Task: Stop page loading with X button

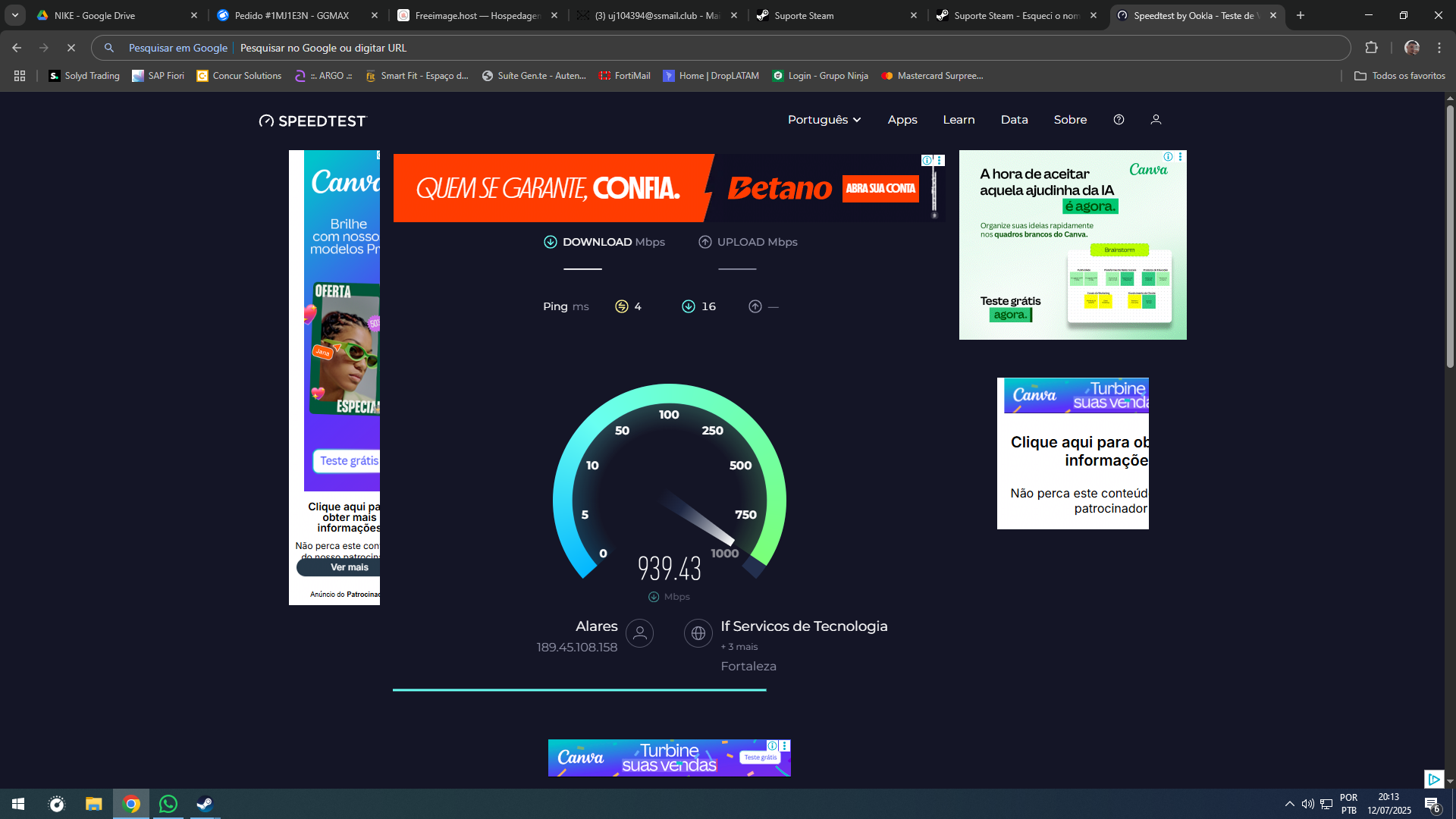Action: pyautogui.click(x=71, y=48)
